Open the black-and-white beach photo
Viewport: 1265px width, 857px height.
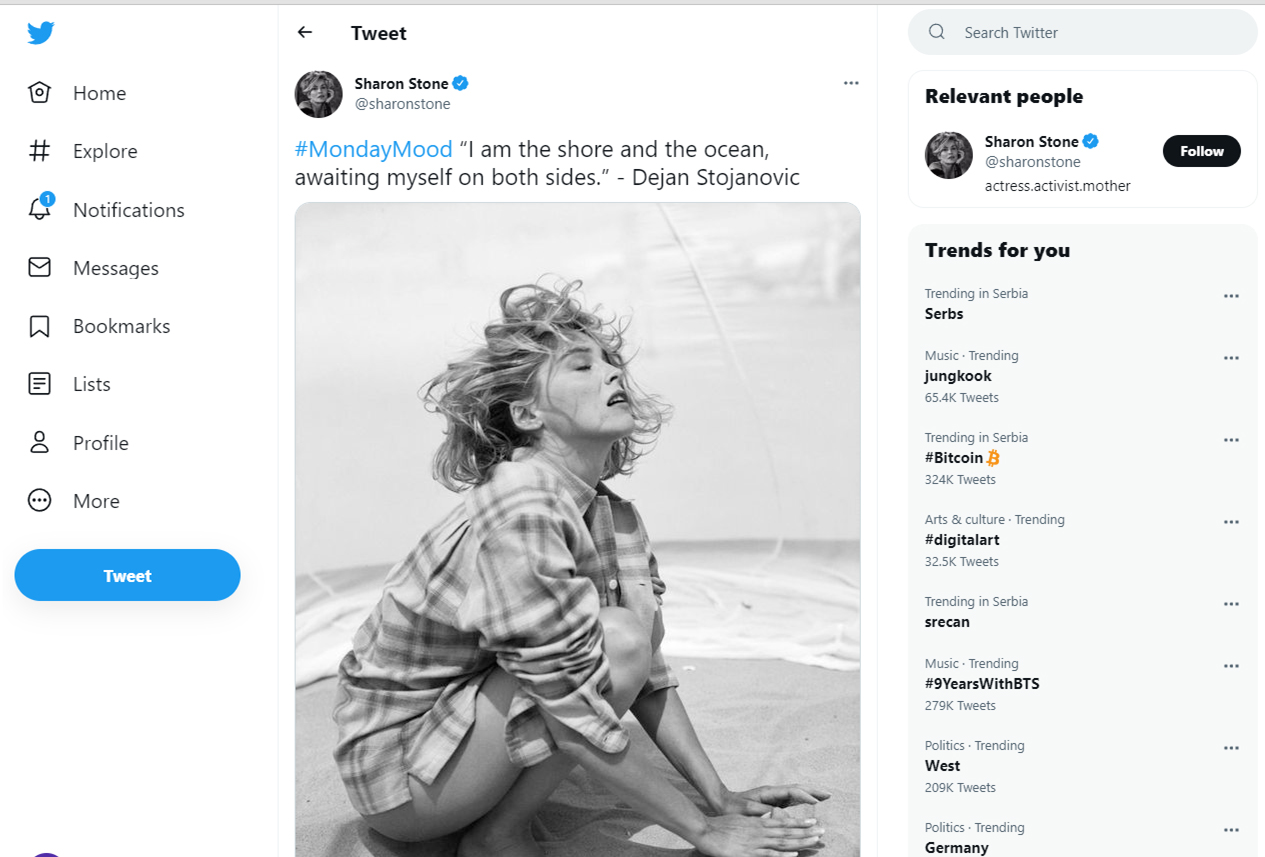(x=577, y=529)
